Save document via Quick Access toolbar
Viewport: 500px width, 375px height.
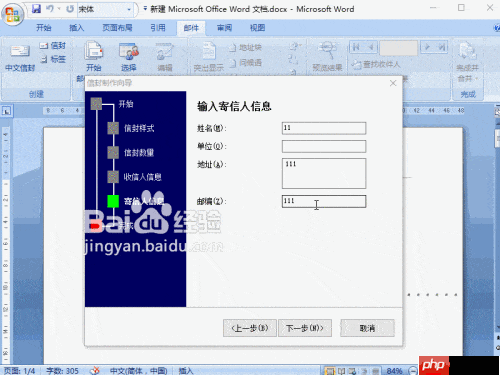36,9
